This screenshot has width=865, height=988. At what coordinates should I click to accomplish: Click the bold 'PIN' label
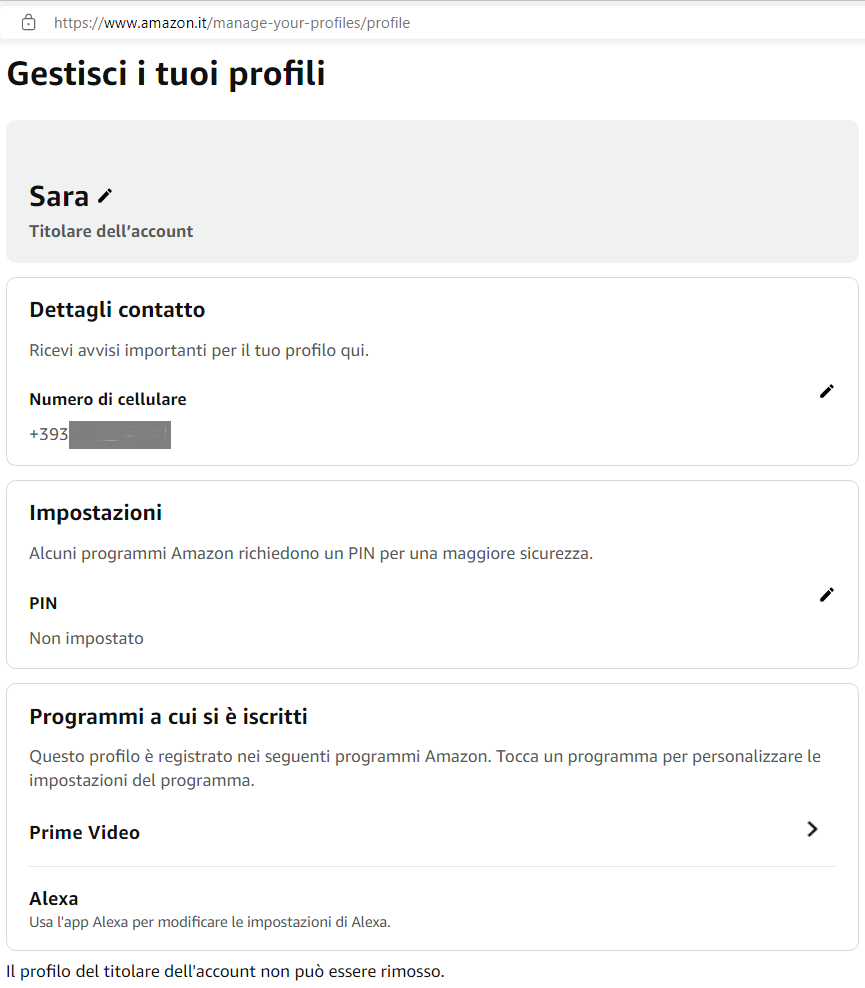coord(43,603)
